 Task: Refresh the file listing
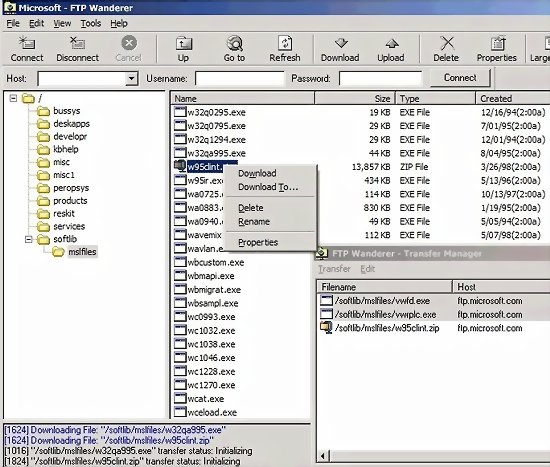pyautogui.click(x=285, y=43)
